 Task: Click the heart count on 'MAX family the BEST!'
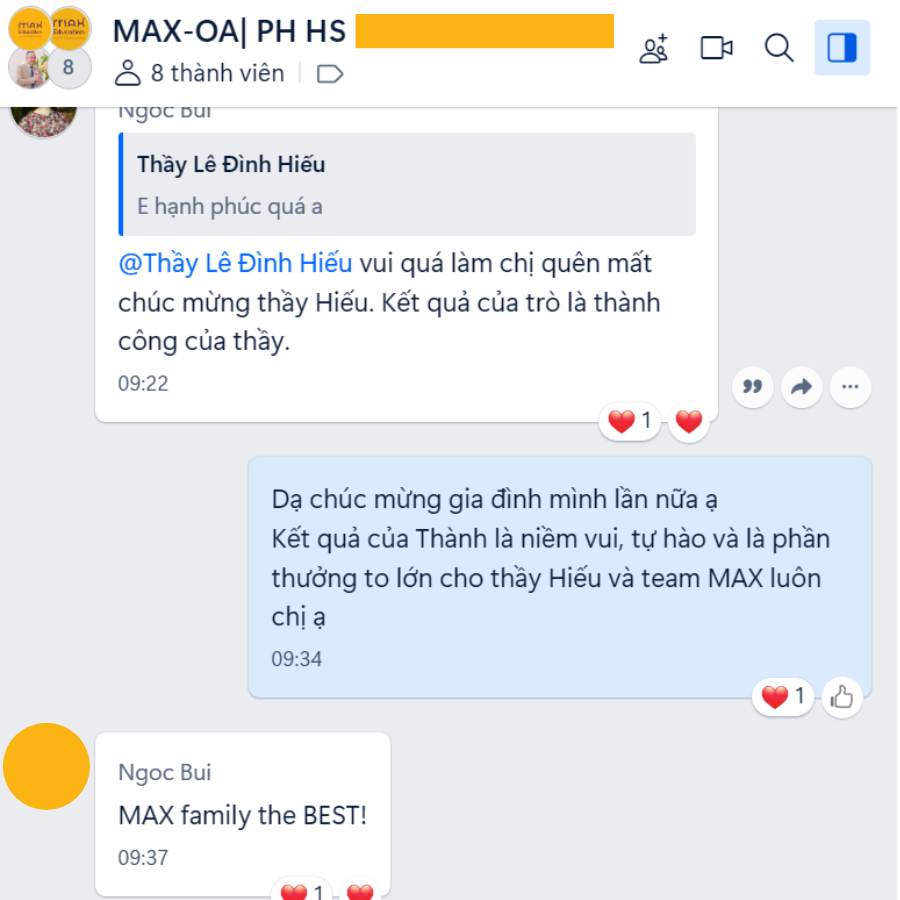pos(301,889)
